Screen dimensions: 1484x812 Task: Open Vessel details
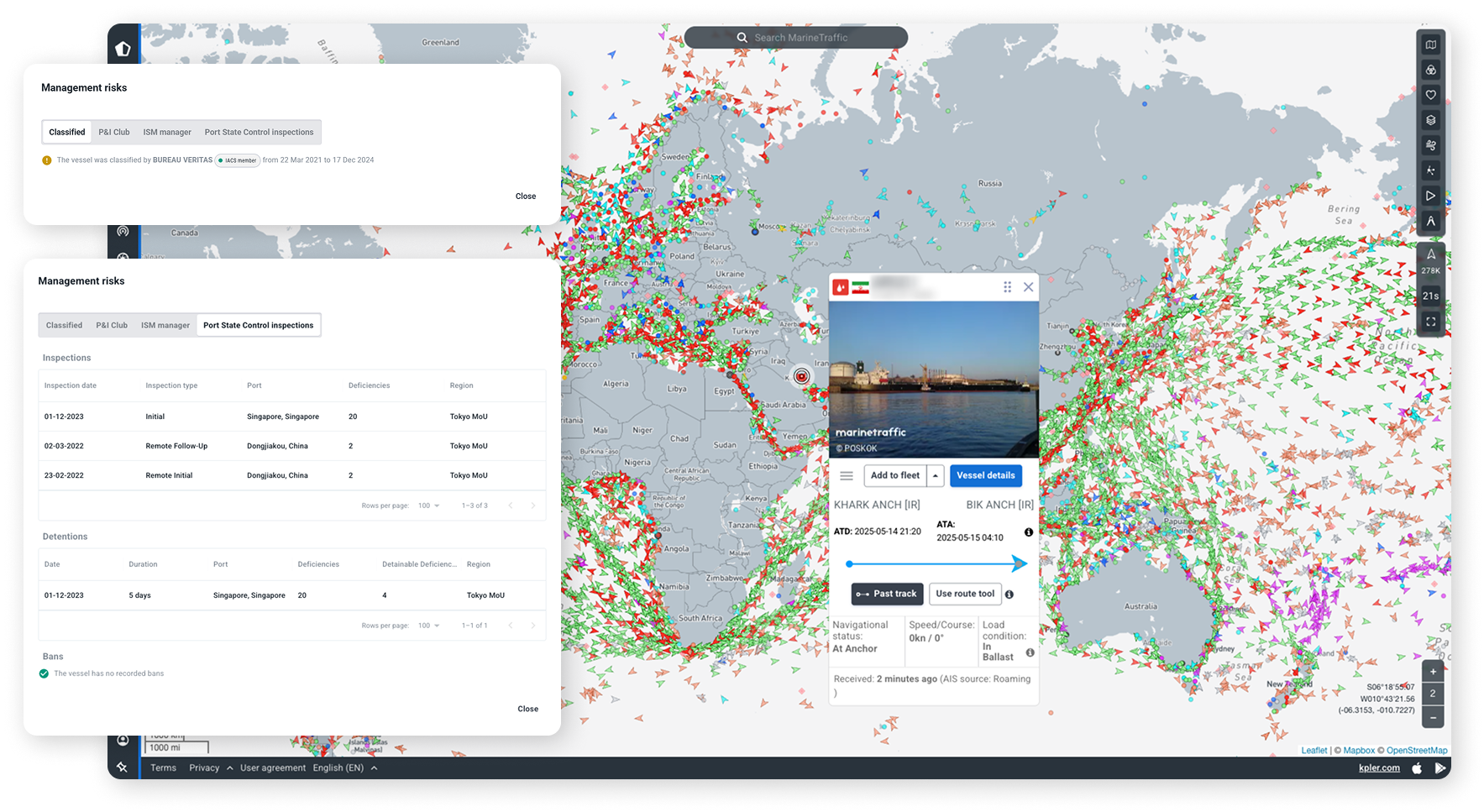(x=986, y=476)
